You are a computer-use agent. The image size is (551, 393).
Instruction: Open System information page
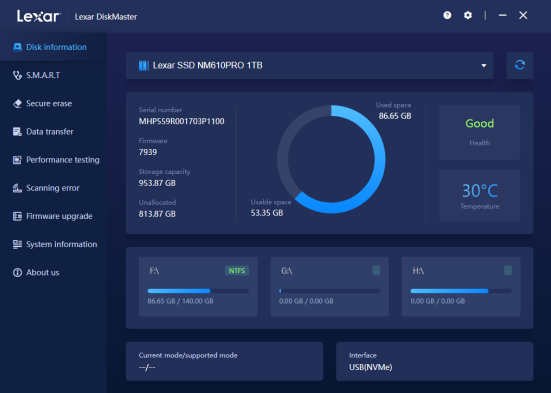53,244
